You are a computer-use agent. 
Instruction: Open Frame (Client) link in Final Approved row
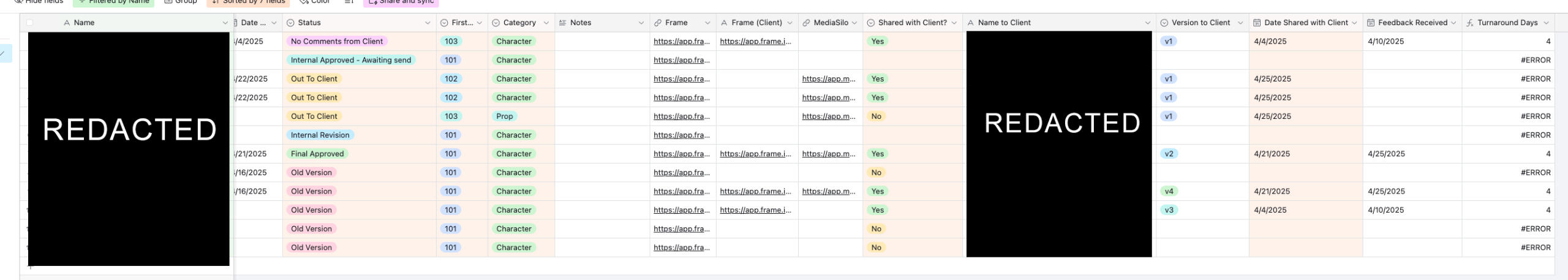[x=756, y=154]
